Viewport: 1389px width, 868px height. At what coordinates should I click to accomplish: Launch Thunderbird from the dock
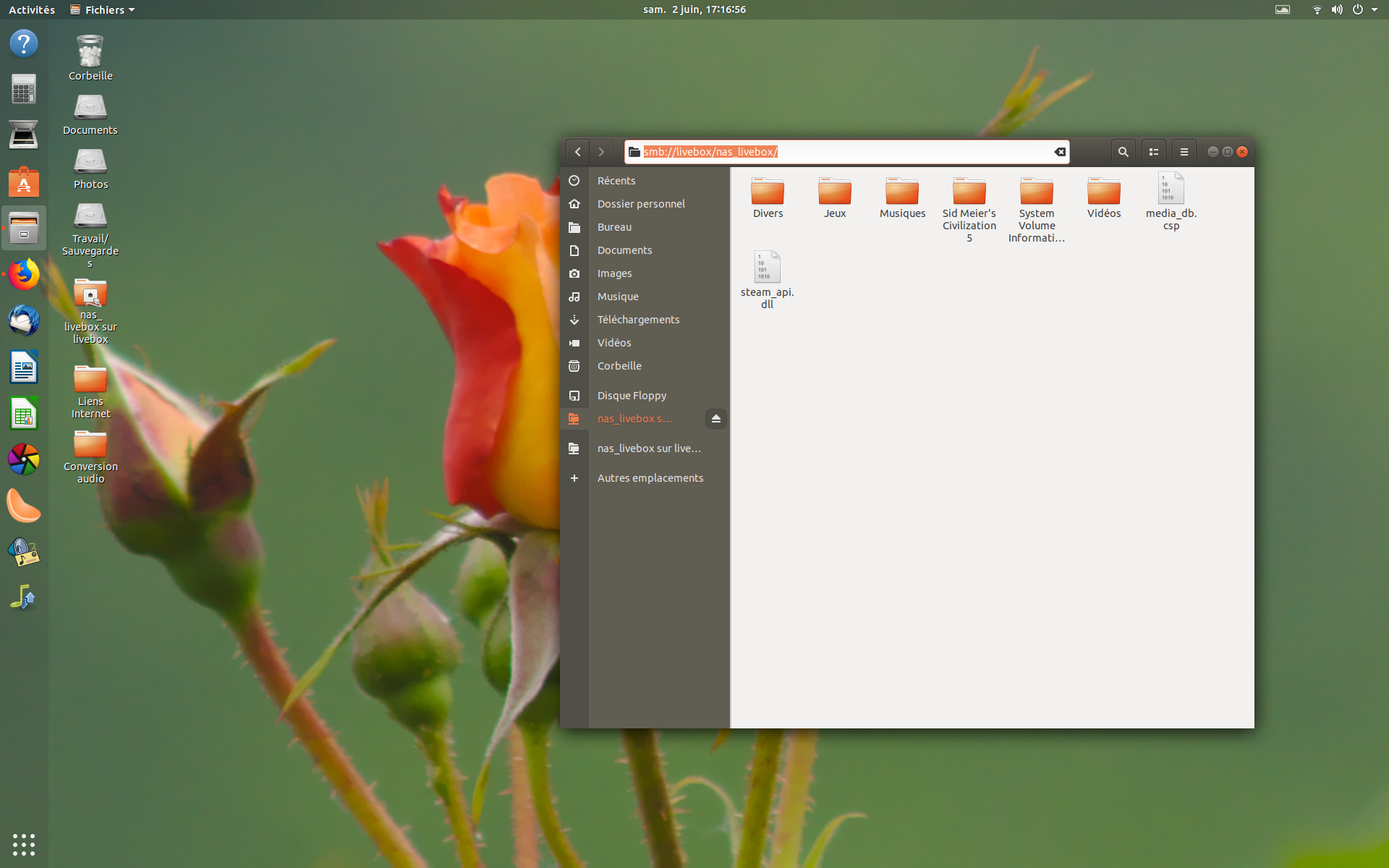(x=24, y=320)
